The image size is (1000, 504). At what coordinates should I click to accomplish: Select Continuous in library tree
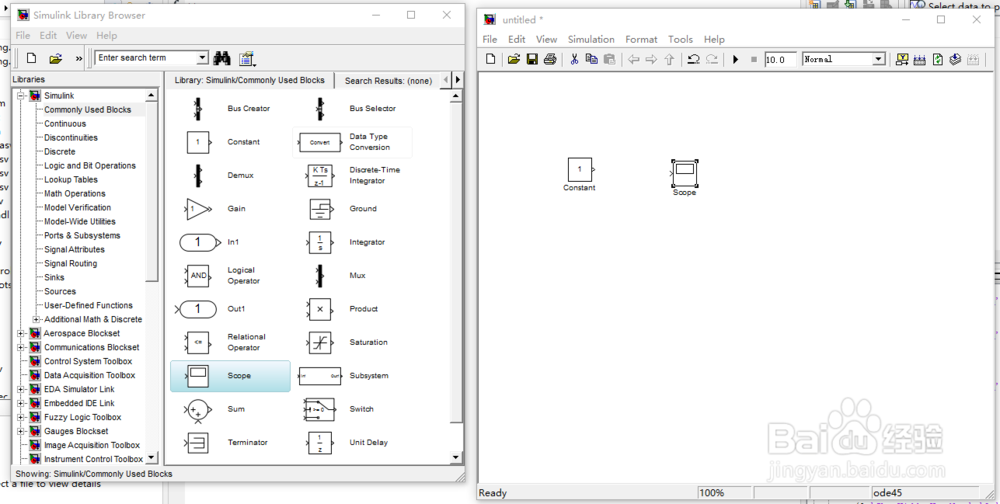tap(65, 124)
